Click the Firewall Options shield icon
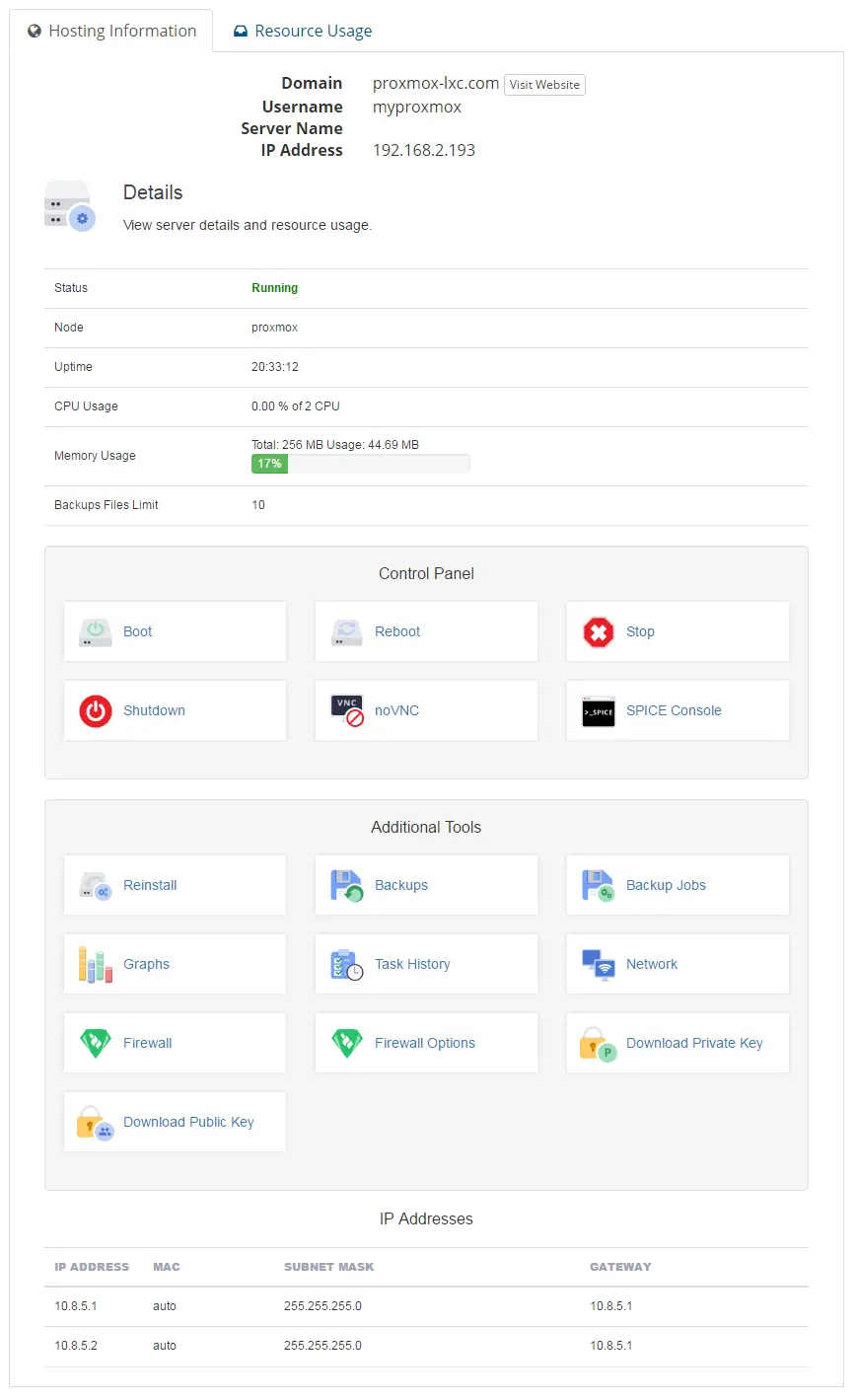857x1400 pixels. click(347, 1043)
